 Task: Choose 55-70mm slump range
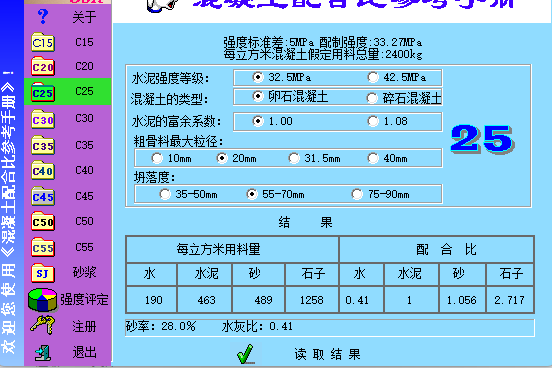coord(252,194)
